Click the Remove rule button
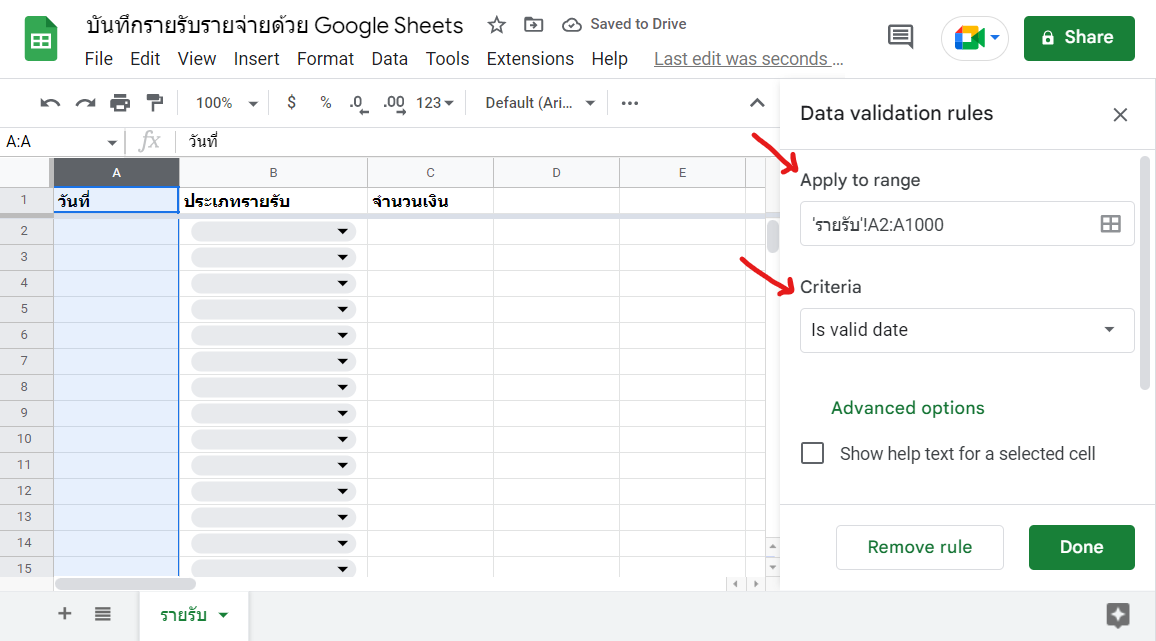This screenshot has width=1156, height=641. click(919, 547)
